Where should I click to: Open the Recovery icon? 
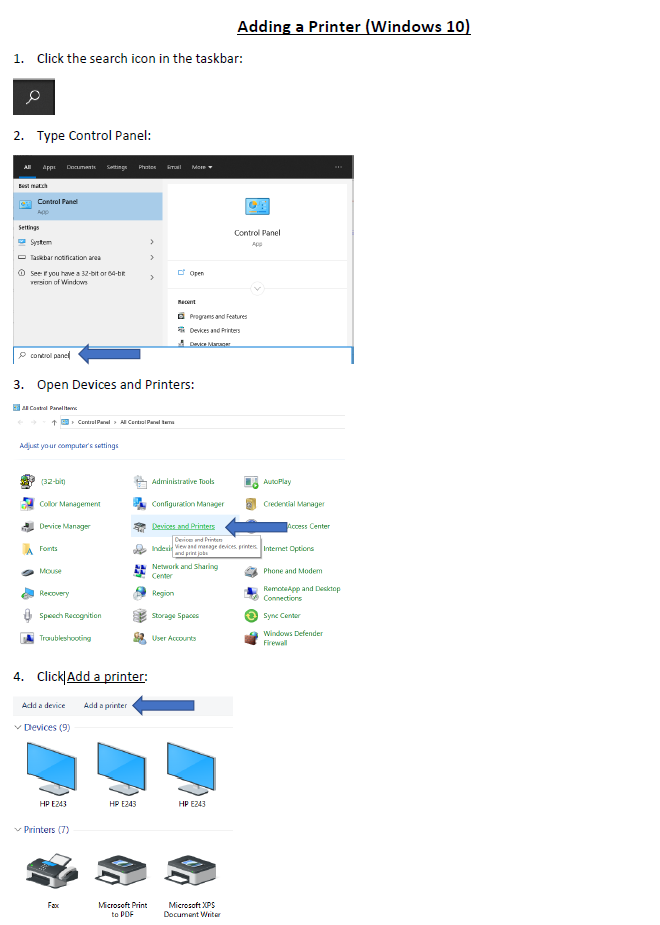27,593
